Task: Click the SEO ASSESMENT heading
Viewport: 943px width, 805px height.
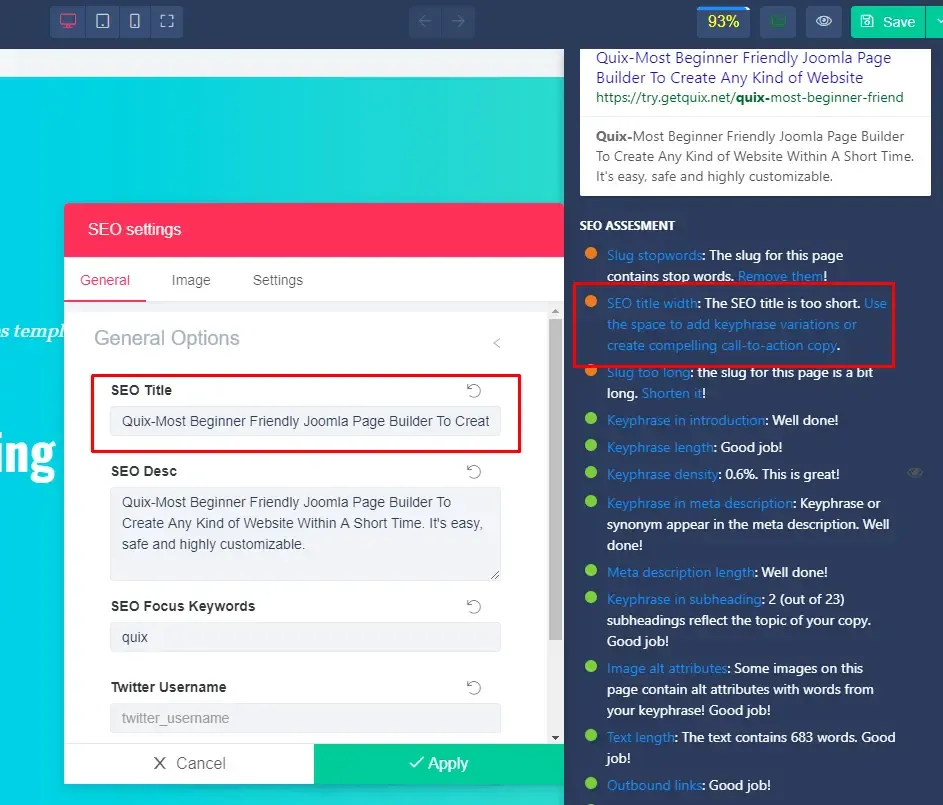Action: coord(627,226)
